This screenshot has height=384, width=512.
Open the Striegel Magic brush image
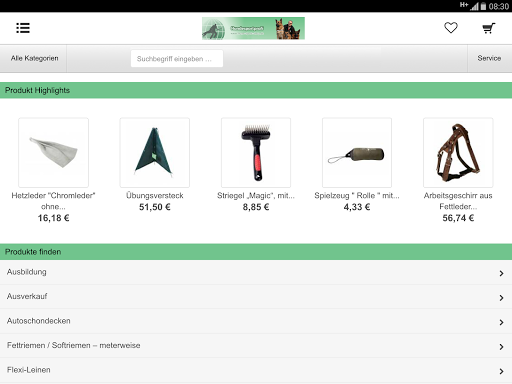coord(256,152)
